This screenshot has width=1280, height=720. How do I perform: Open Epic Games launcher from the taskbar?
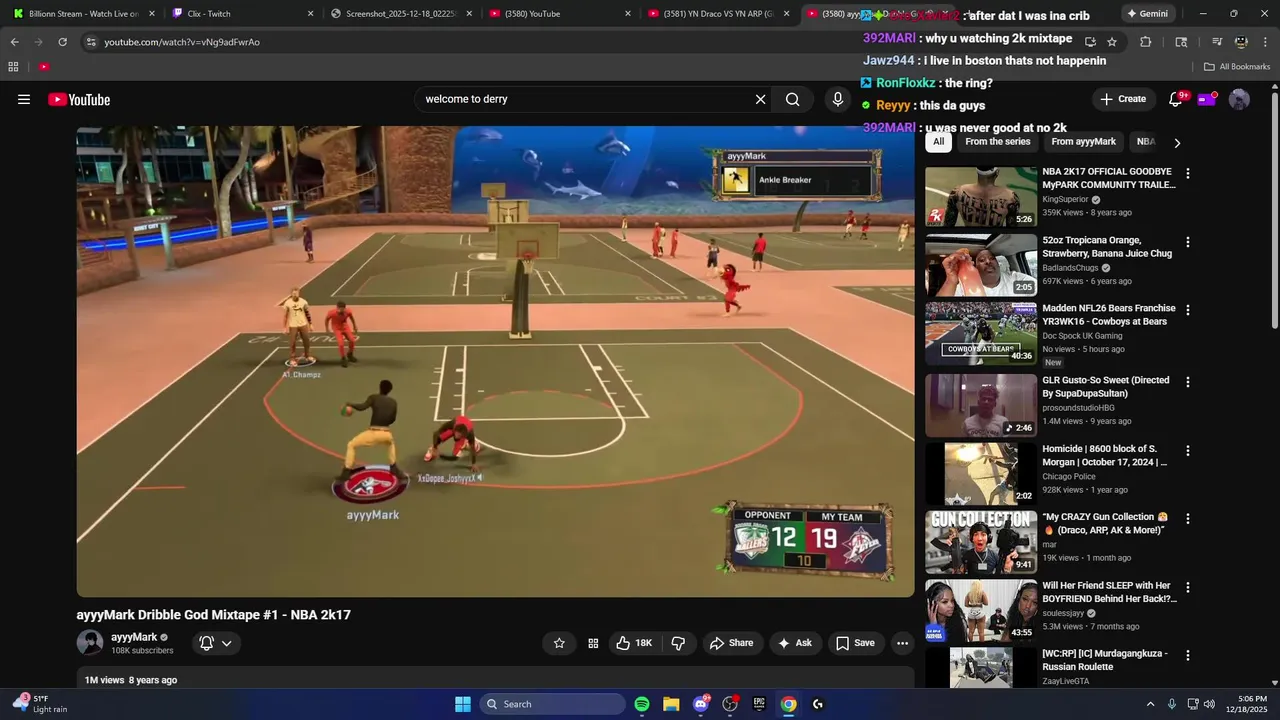click(759, 704)
